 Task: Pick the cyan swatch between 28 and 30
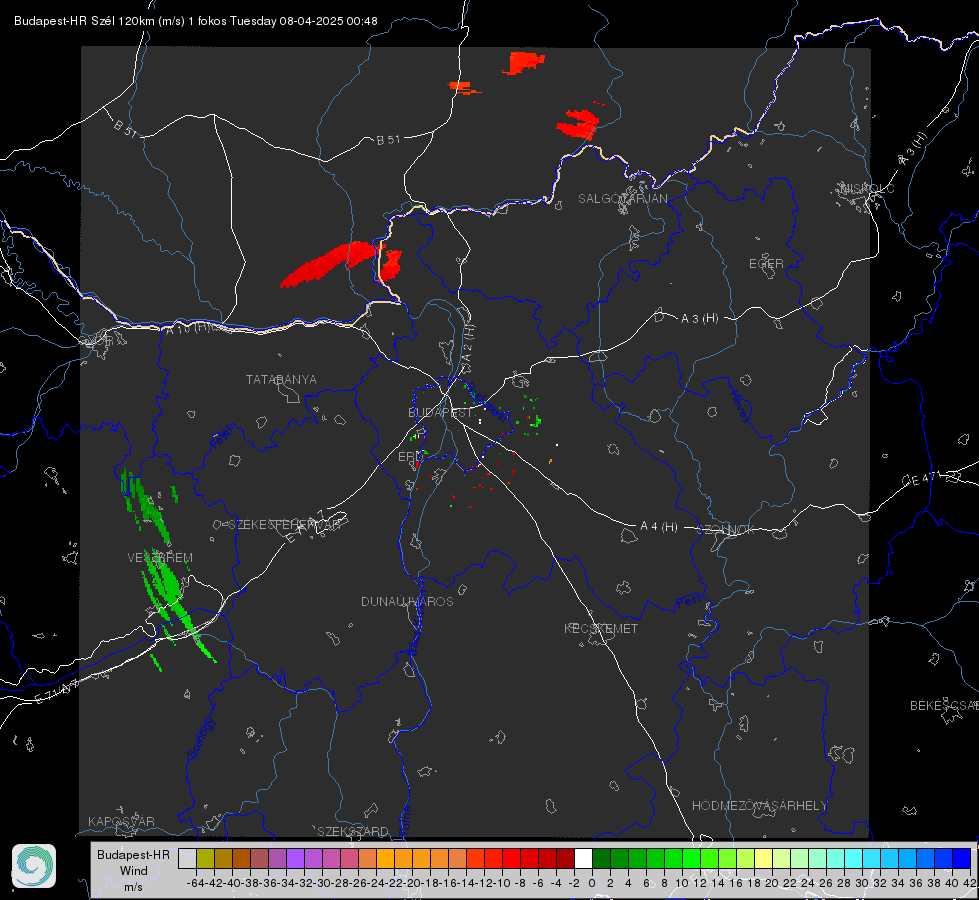click(853, 858)
